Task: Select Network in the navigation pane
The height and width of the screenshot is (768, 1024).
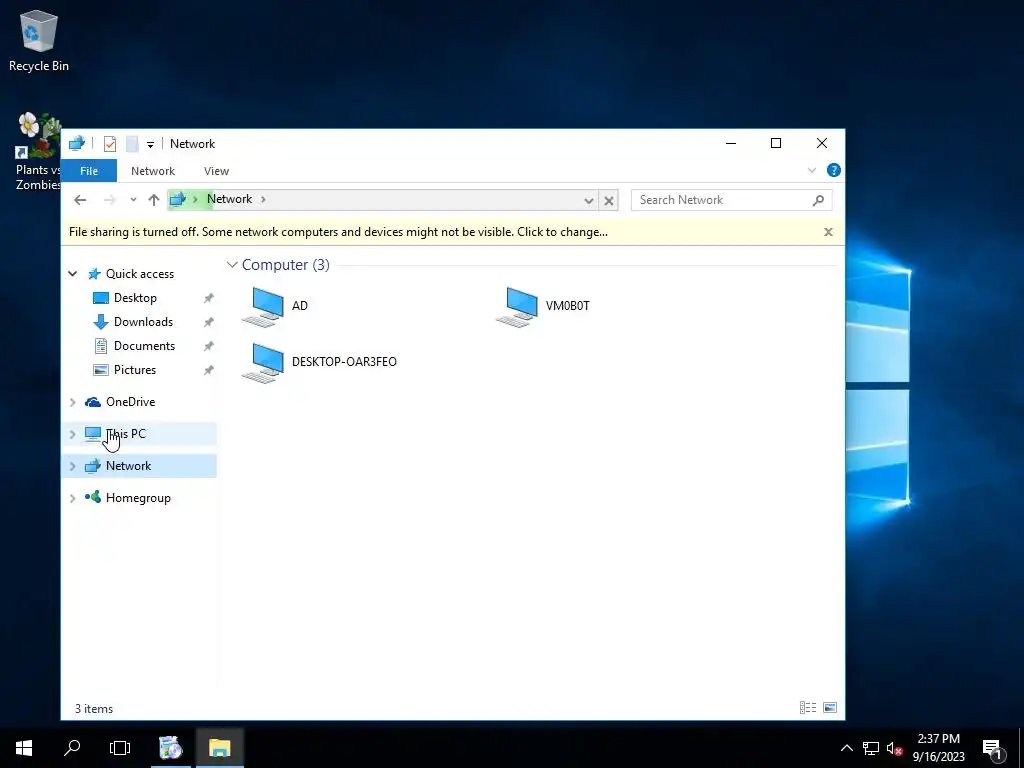Action: click(x=129, y=466)
